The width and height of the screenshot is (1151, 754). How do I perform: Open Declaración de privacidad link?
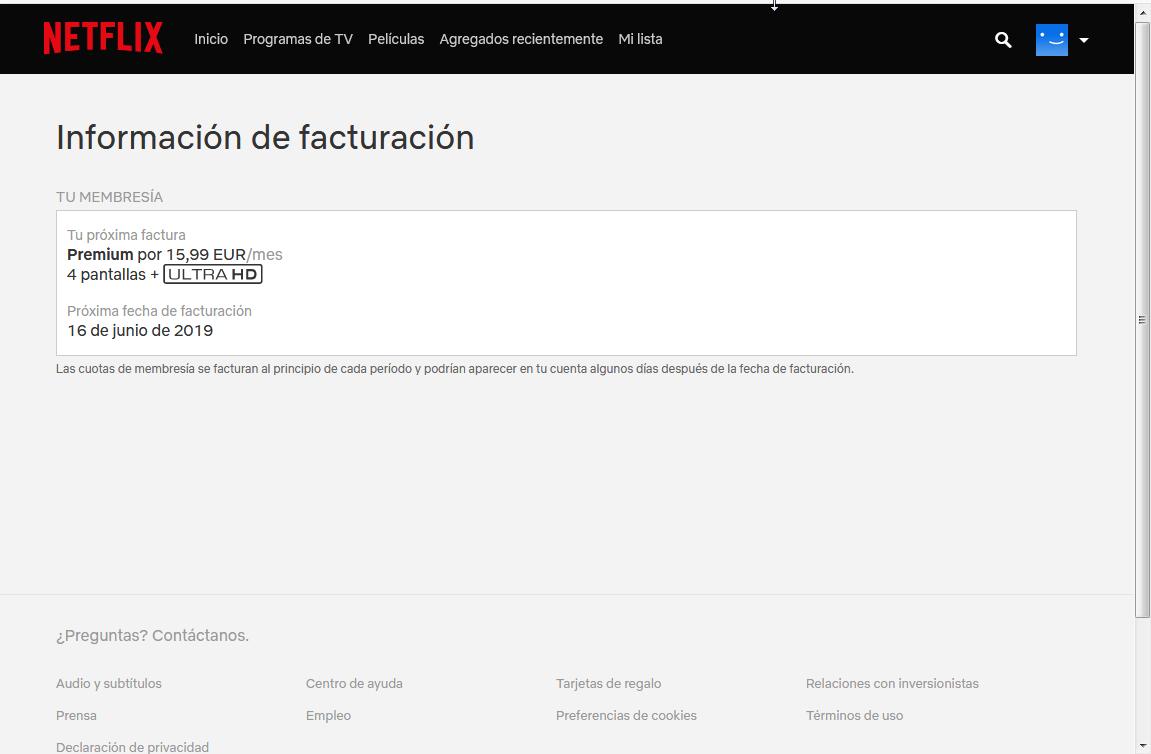132,747
